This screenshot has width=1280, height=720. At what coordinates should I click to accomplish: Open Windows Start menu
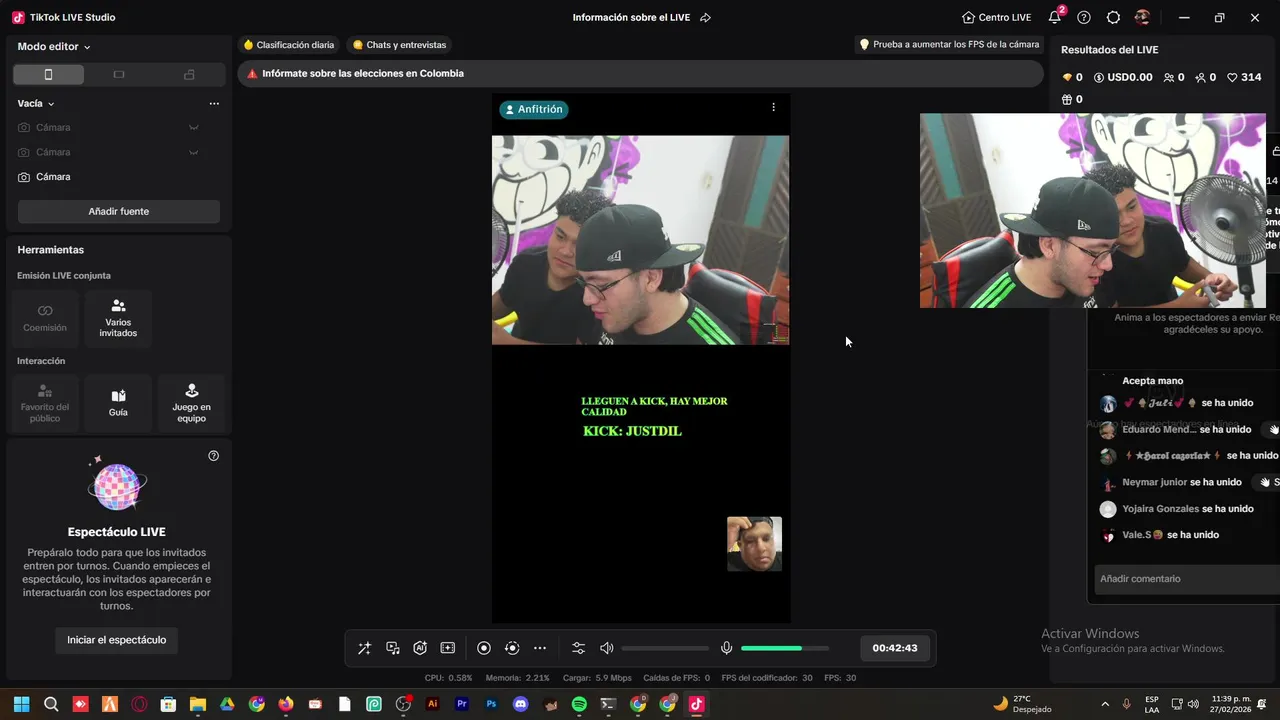(21, 704)
